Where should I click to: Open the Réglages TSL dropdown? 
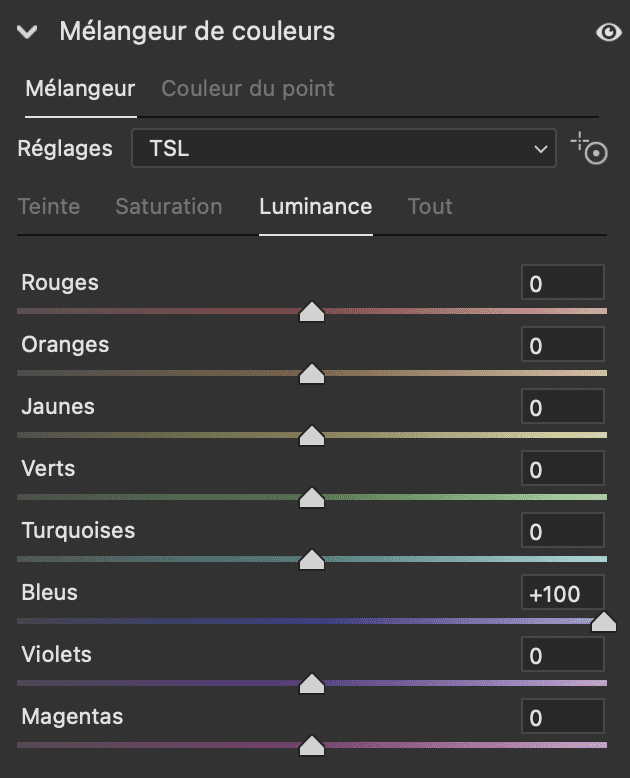pyautogui.click(x=343, y=149)
